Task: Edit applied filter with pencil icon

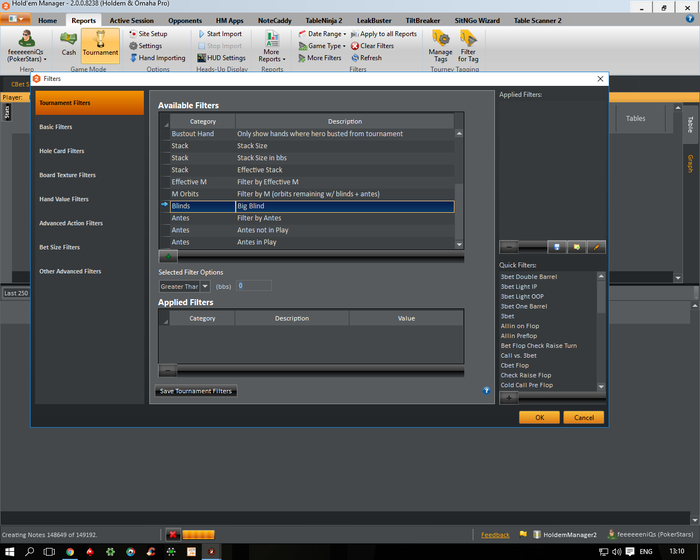Action: [x=596, y=247]
